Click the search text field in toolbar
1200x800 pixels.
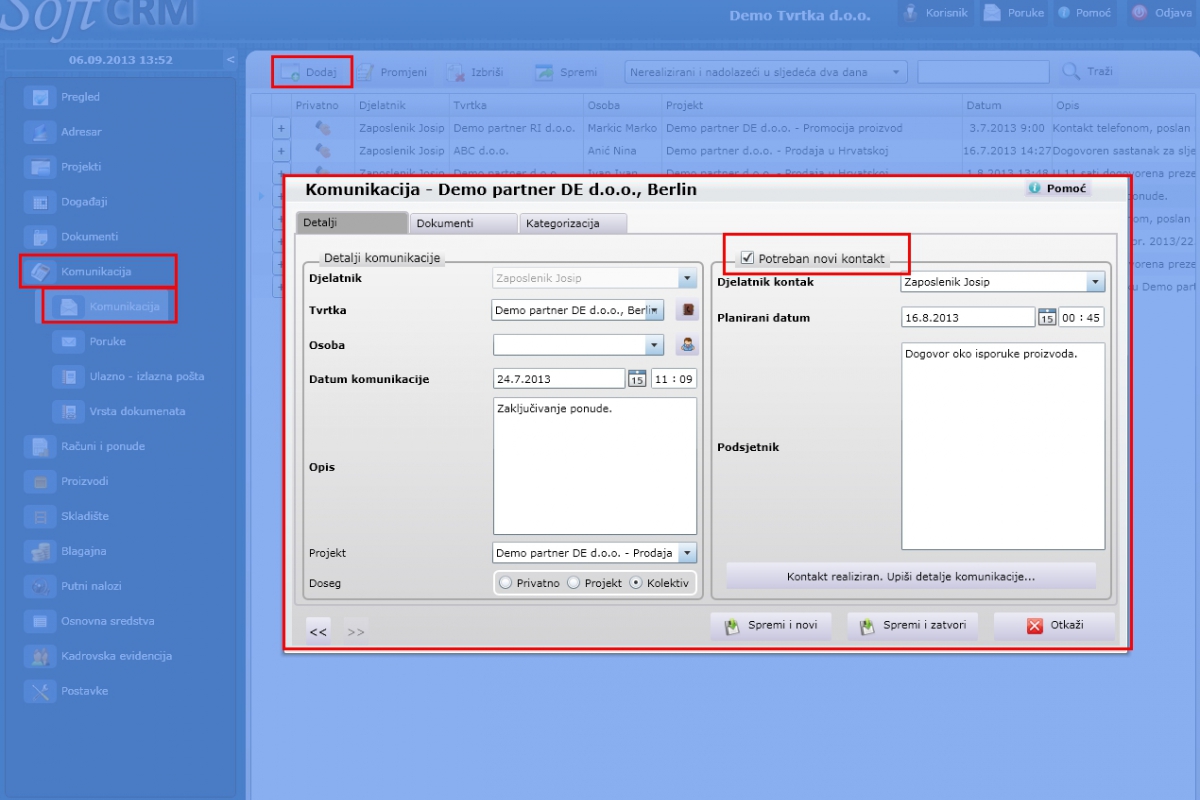[983, 72]
